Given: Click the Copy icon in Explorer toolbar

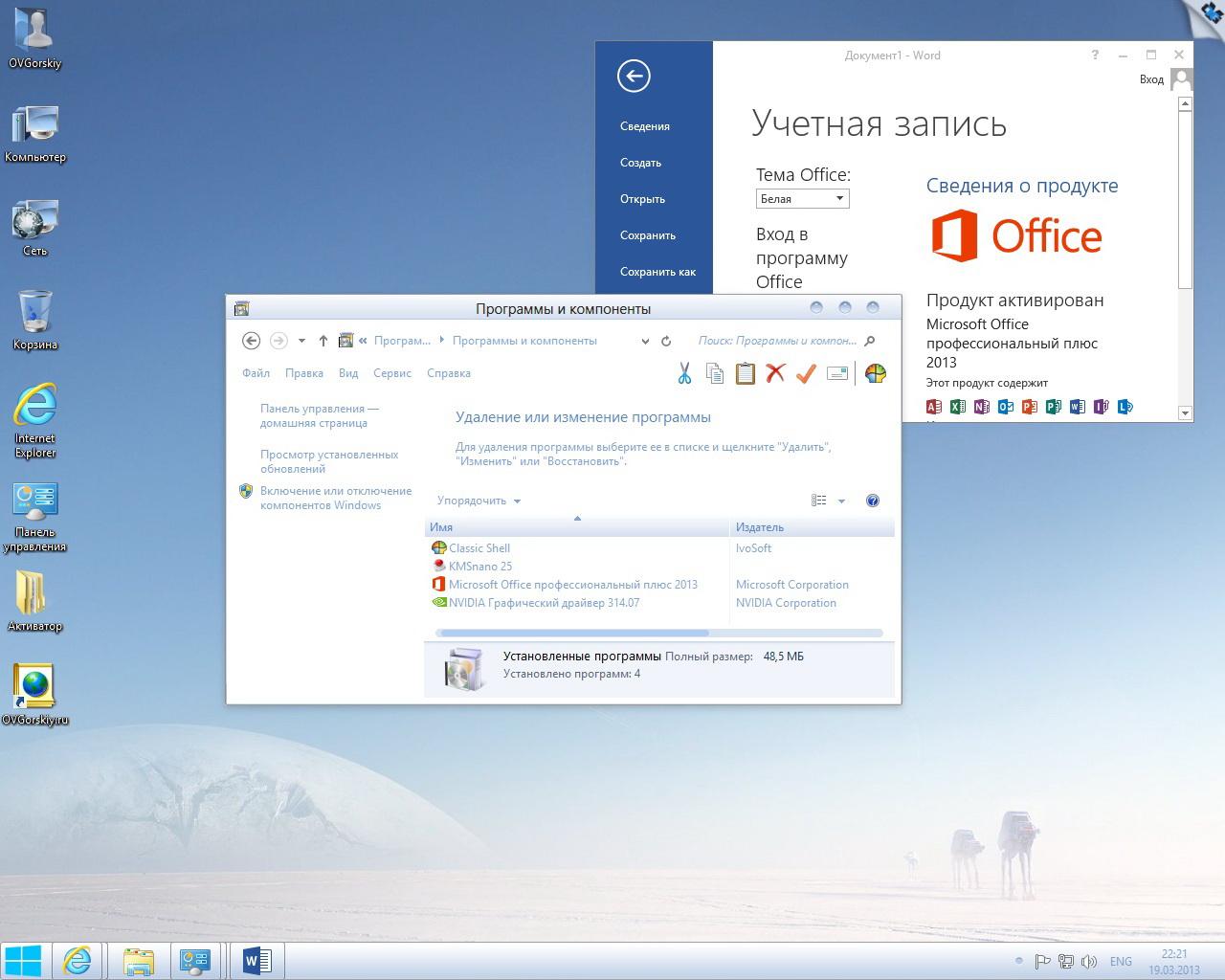Looking at the screenshot, I should 715,373.
